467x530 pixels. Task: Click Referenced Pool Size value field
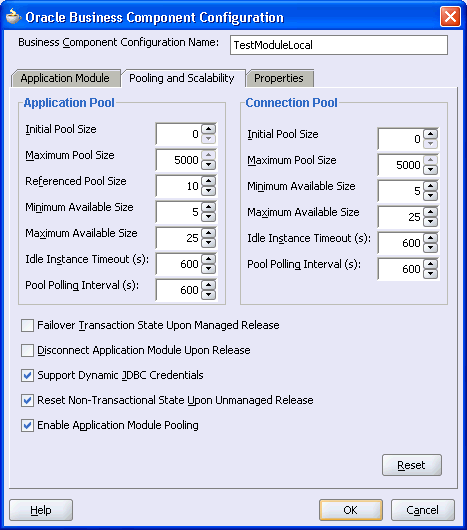pos(179,186)
